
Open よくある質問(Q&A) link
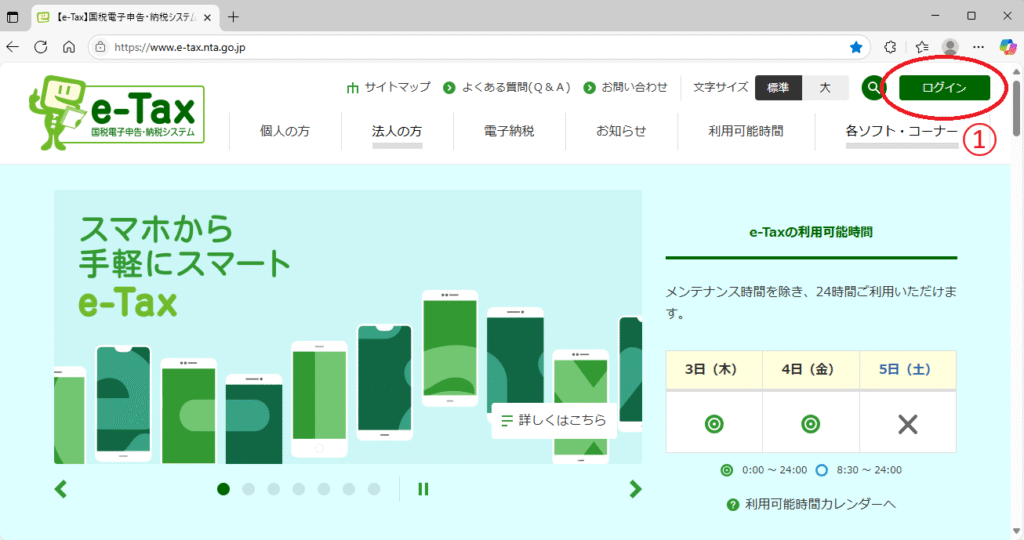tap(507, 87)
